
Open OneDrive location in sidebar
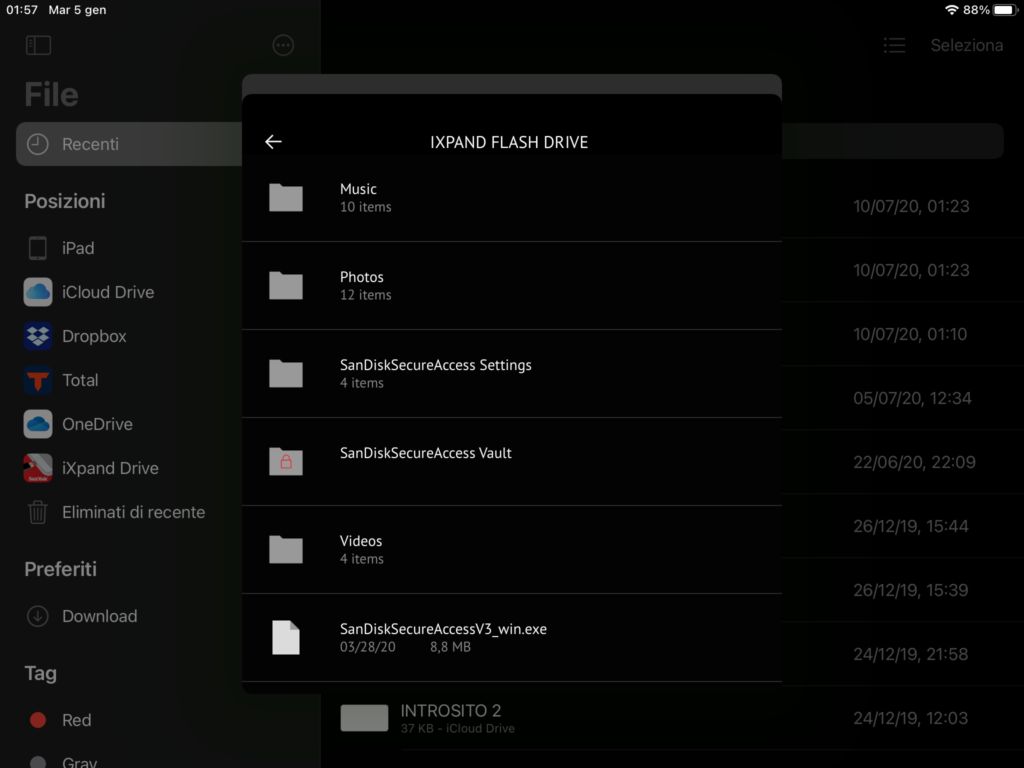[78, 424]
